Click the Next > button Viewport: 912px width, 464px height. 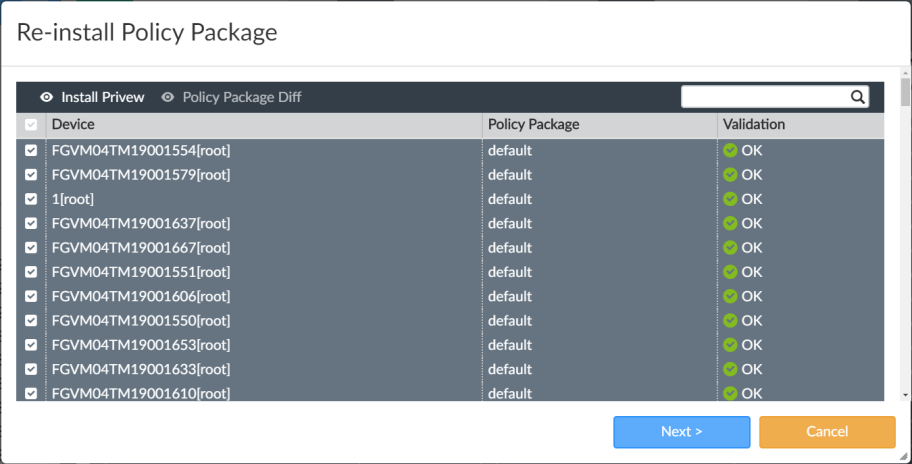[682, 432]
